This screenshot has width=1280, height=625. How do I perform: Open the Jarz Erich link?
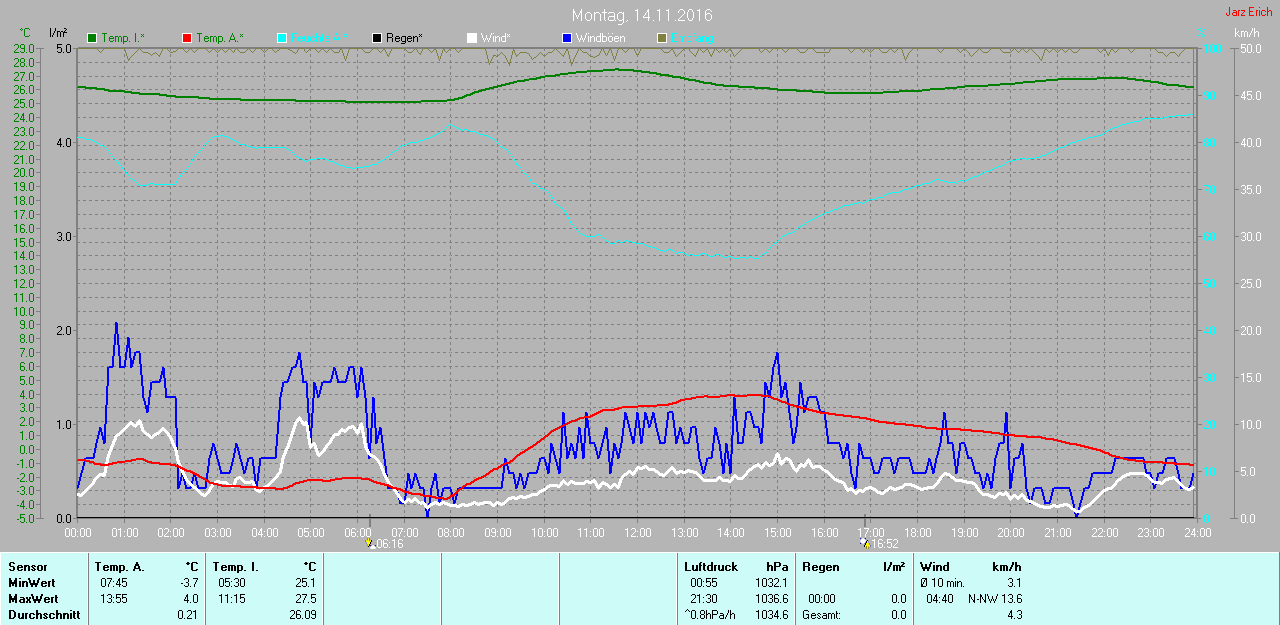tap(1249, 12)
